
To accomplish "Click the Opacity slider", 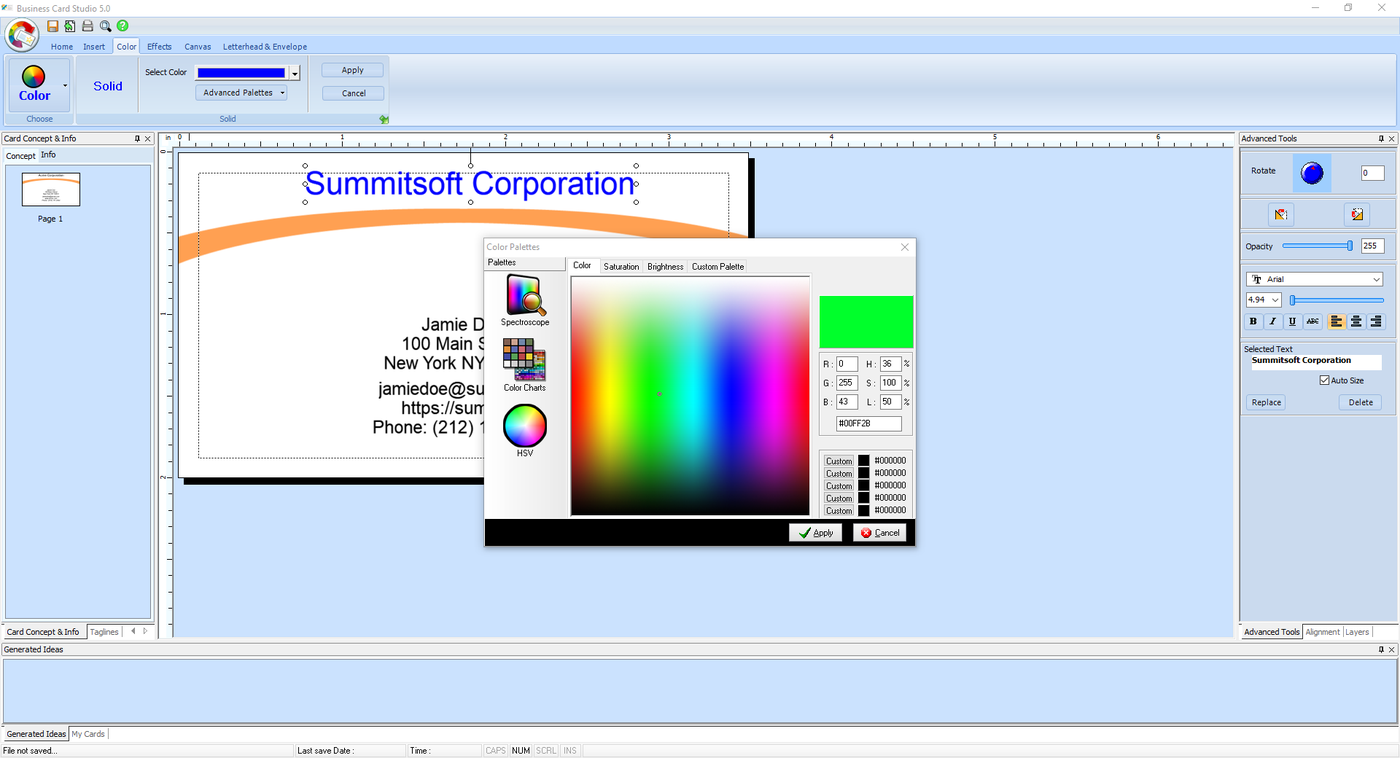I will (x=1318, y=246).
